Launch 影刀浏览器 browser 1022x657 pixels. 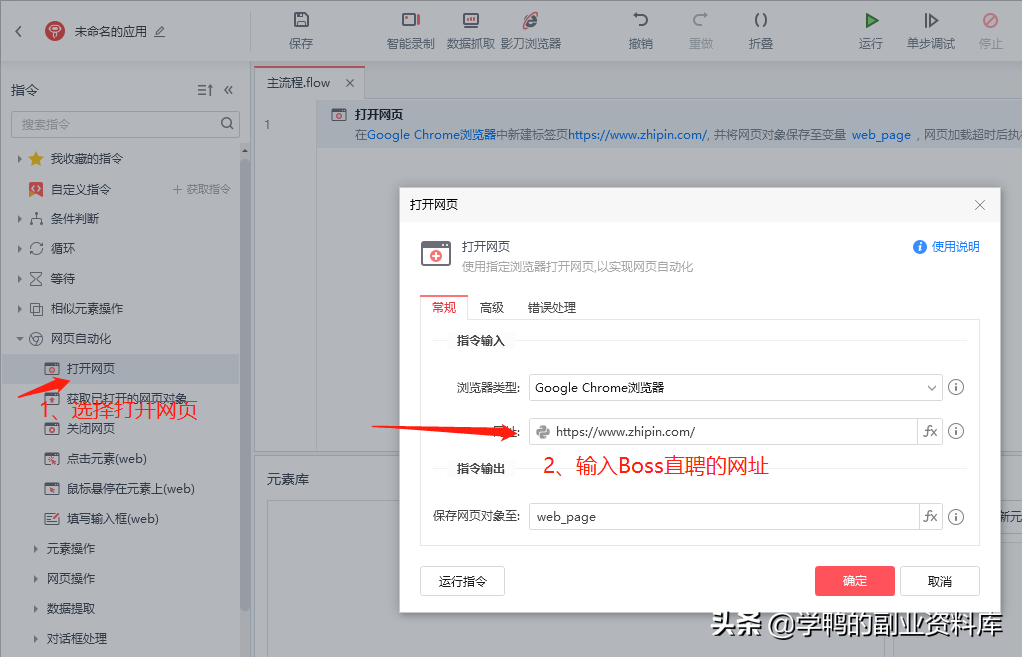coord(531,31)
